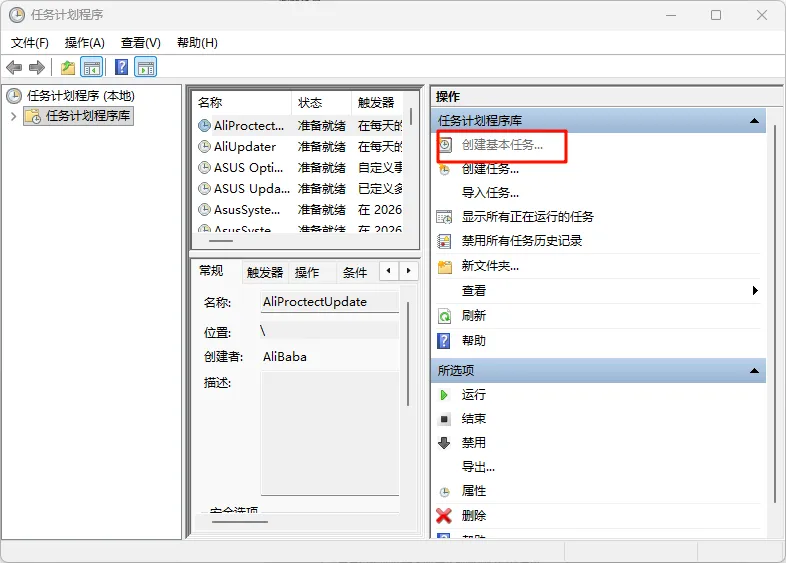Image resolution: width=786 pixels, height=563 pixels.
Task: Click 显示所有正在运行的任务 link
Action: point(528,217)
